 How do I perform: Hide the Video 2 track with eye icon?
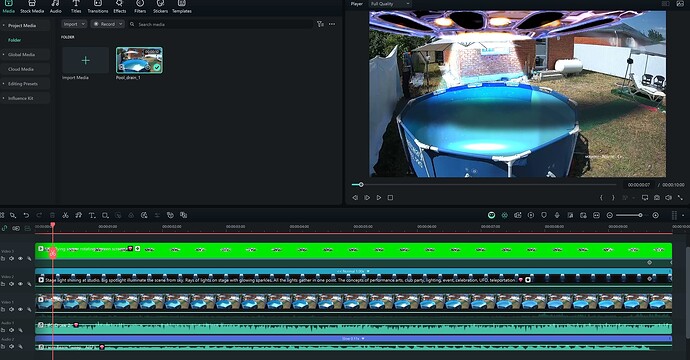pos(20,284)
